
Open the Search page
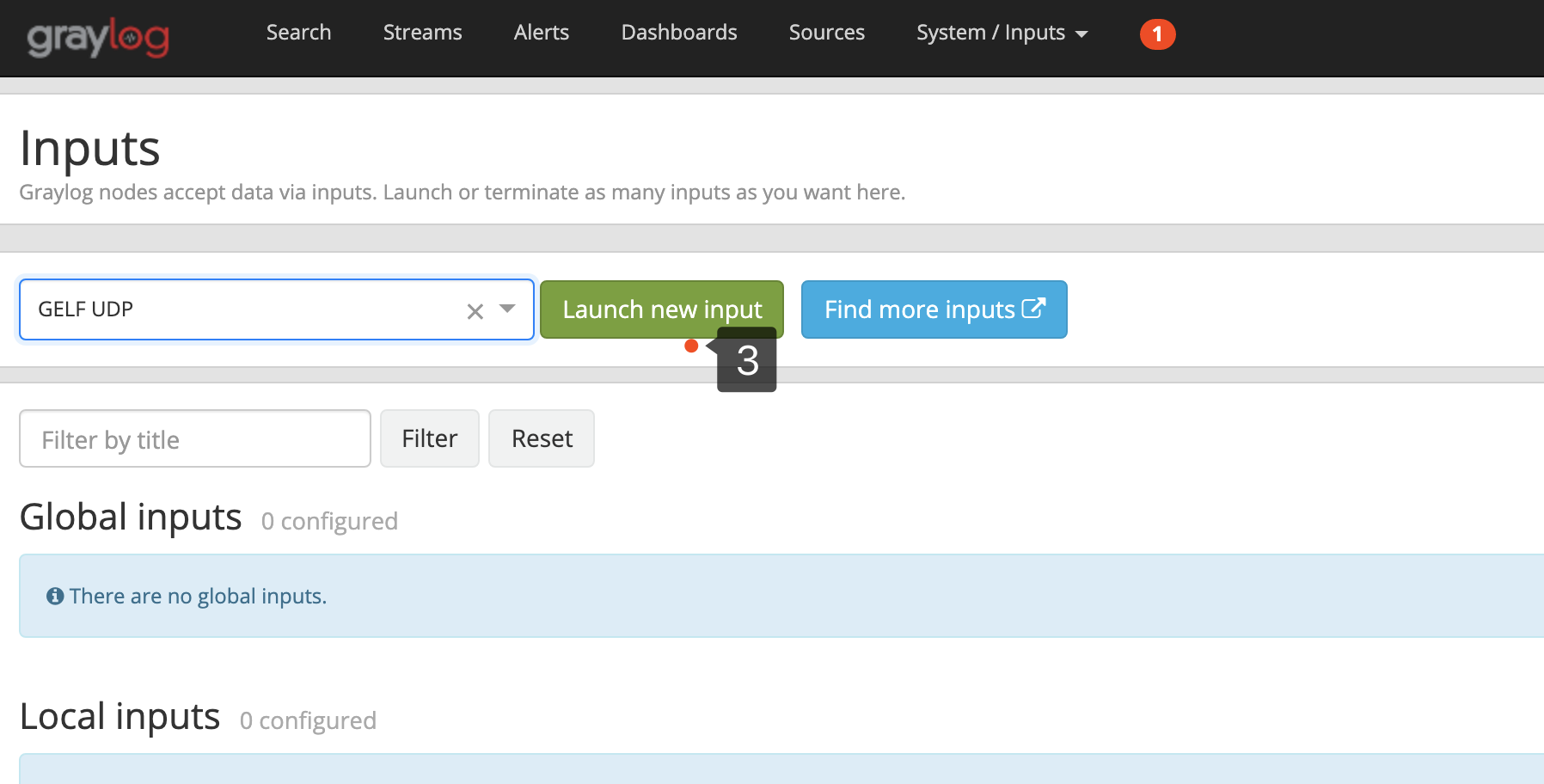[x=298, y=33]
